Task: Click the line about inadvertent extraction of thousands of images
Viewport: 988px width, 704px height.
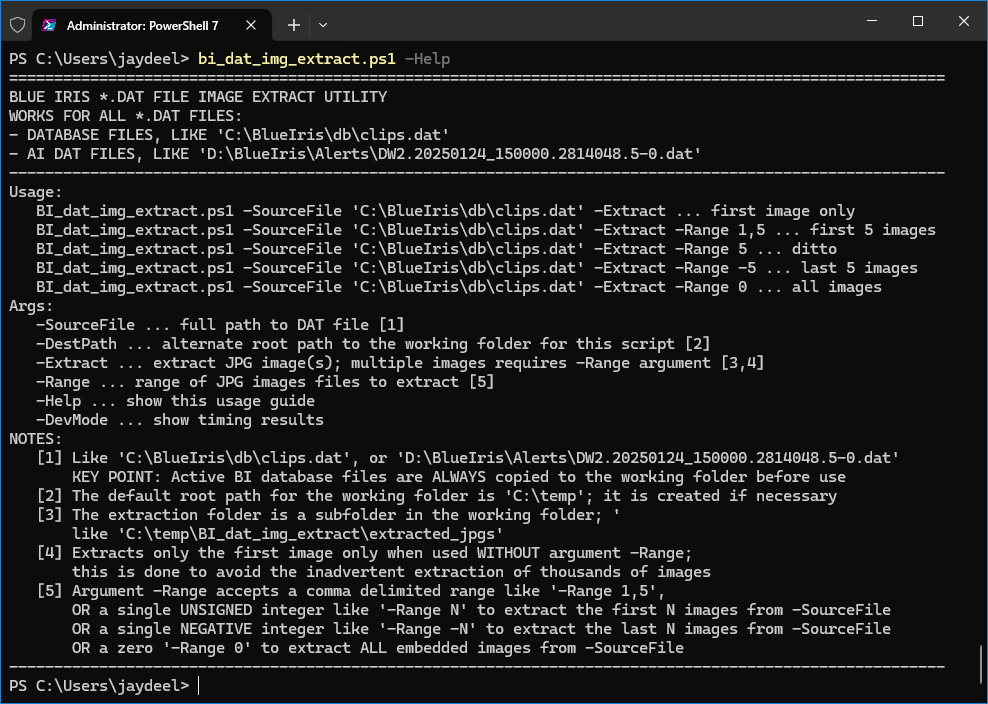Action: point(391,572)
